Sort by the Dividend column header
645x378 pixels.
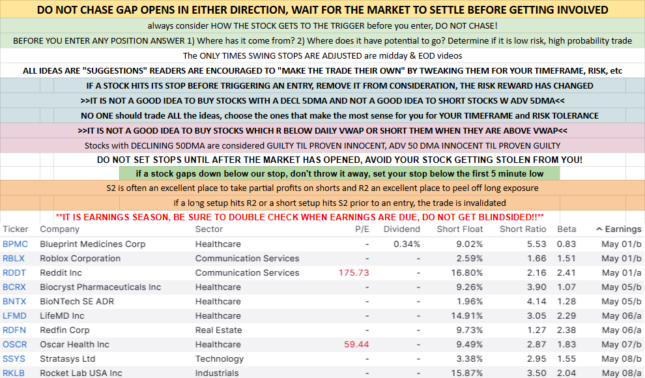pyautogui.click(x=401, y=229)
